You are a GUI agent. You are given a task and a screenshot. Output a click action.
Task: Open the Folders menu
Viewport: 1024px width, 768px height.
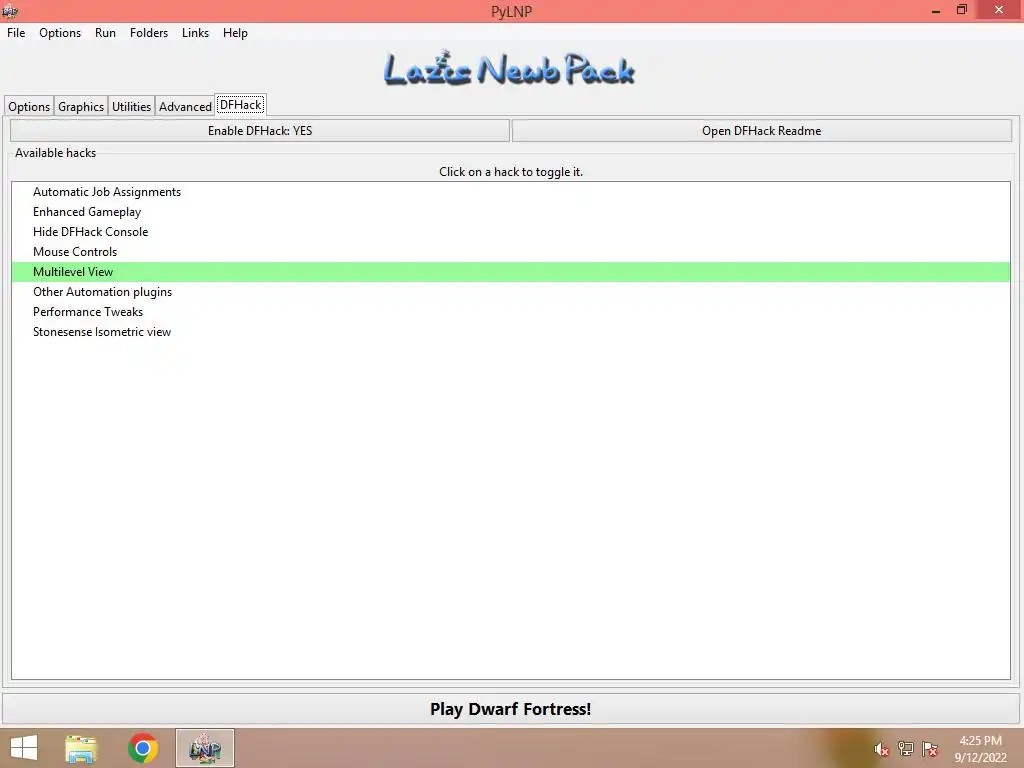point(149,33)
